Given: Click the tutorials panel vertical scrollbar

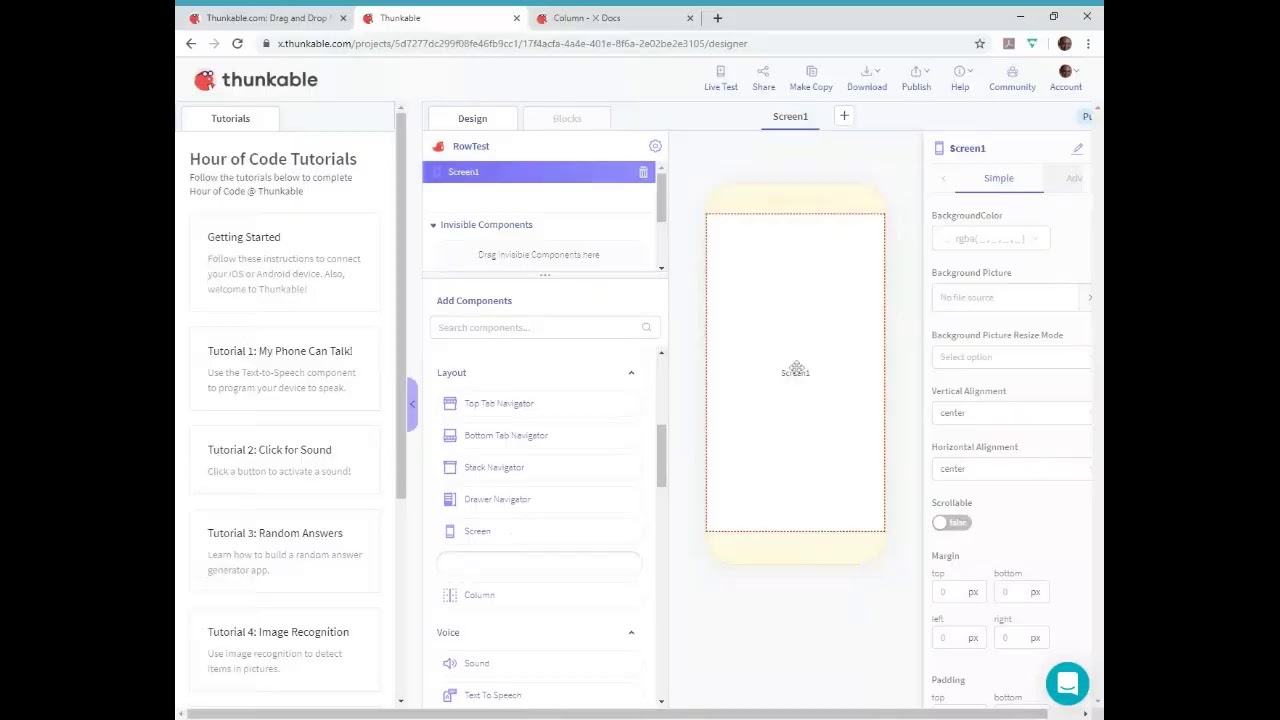Looking at the screenshot, I should pos(401,303).
